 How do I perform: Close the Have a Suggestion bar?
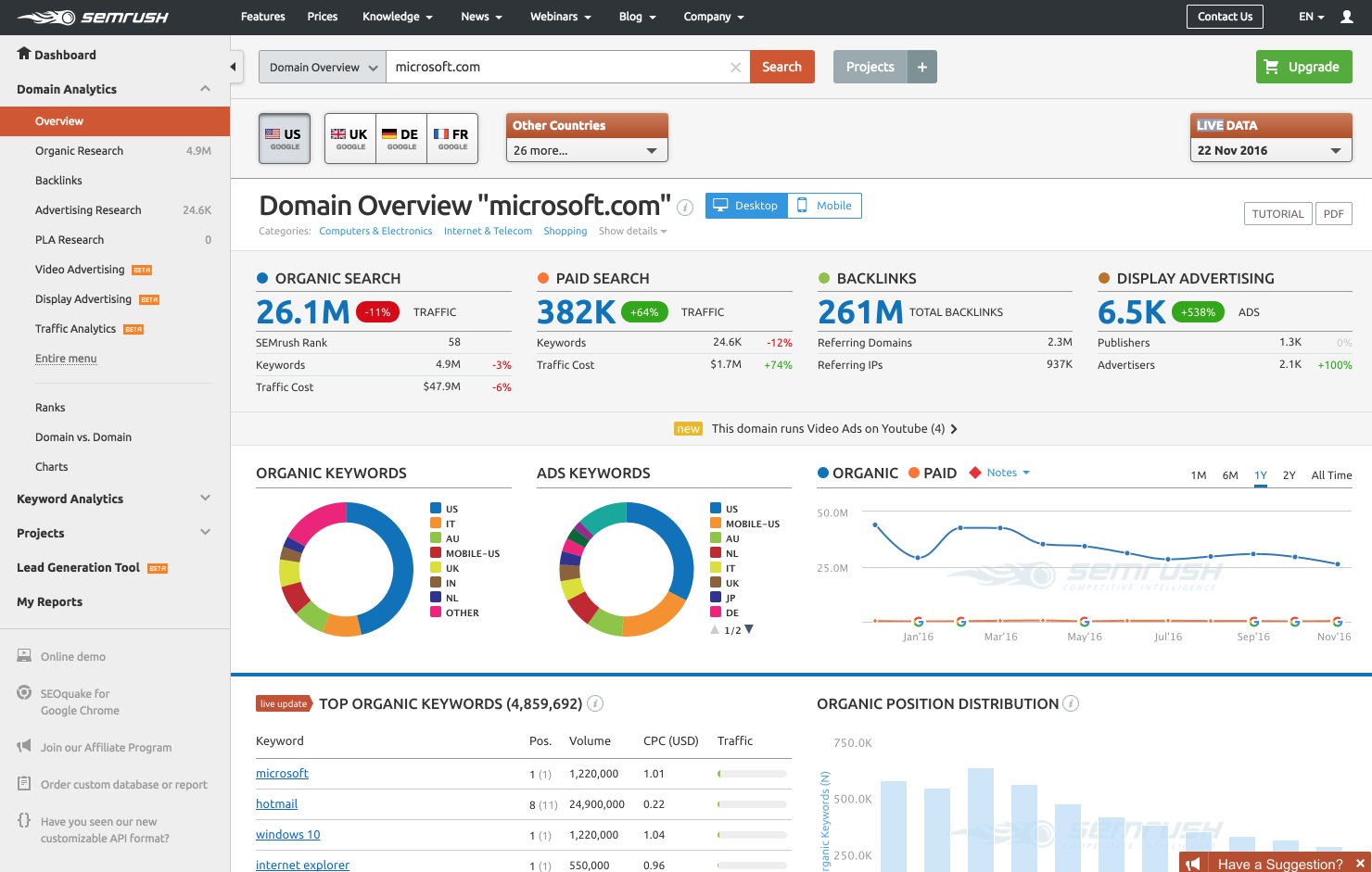pyautogui.click(x=1360, y=864)
